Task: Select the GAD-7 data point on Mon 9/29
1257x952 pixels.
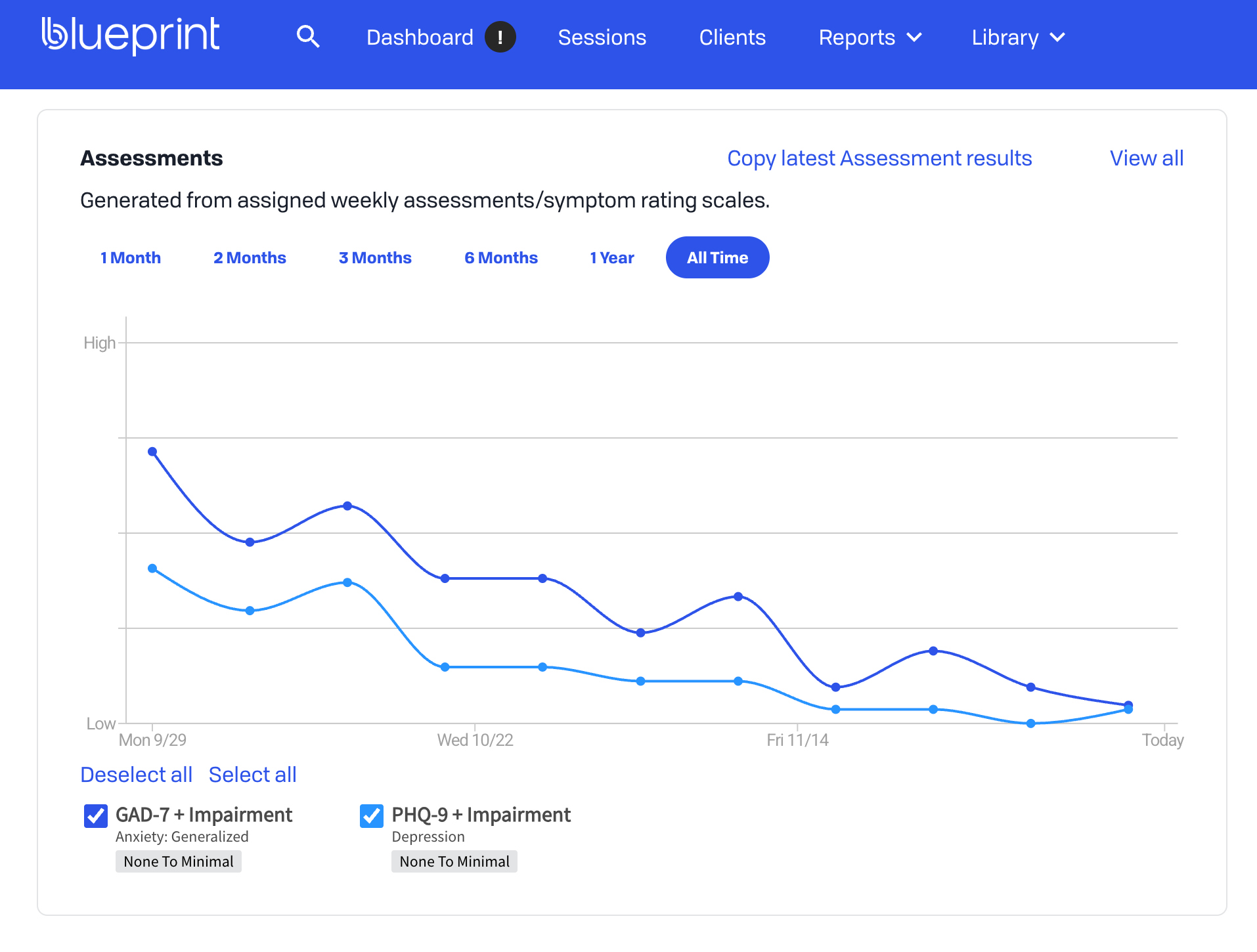Action: tap(152, 450)
